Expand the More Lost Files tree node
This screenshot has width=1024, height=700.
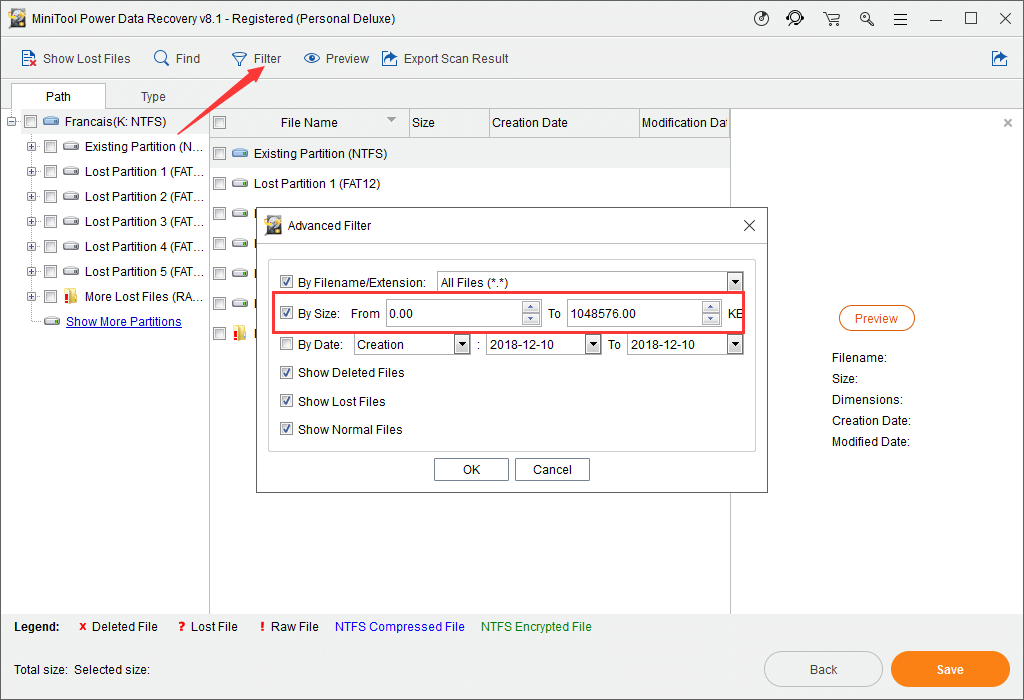pyautogui.click(x=31, y=296)
